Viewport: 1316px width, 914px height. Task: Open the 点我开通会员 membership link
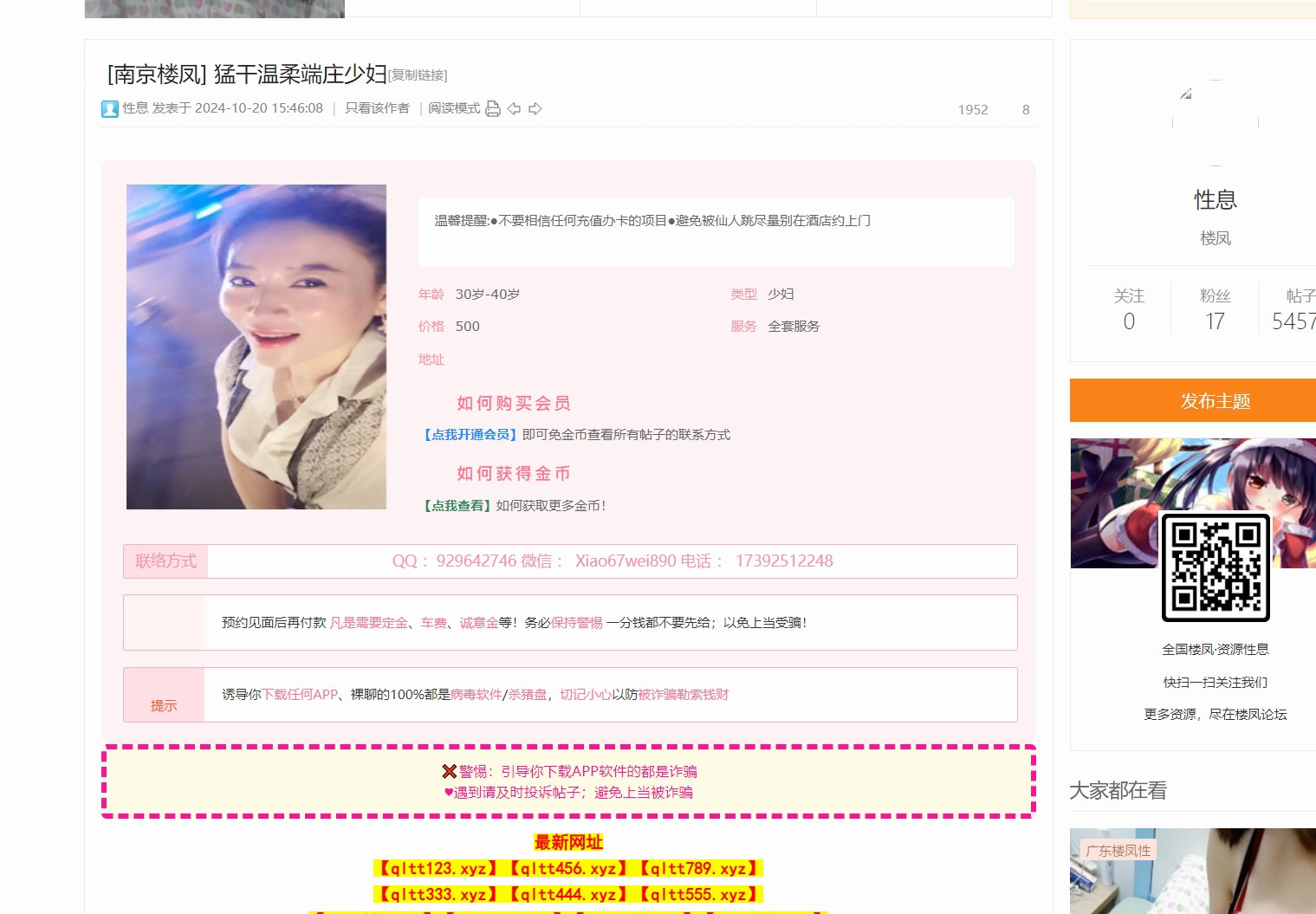coord(470,435)
